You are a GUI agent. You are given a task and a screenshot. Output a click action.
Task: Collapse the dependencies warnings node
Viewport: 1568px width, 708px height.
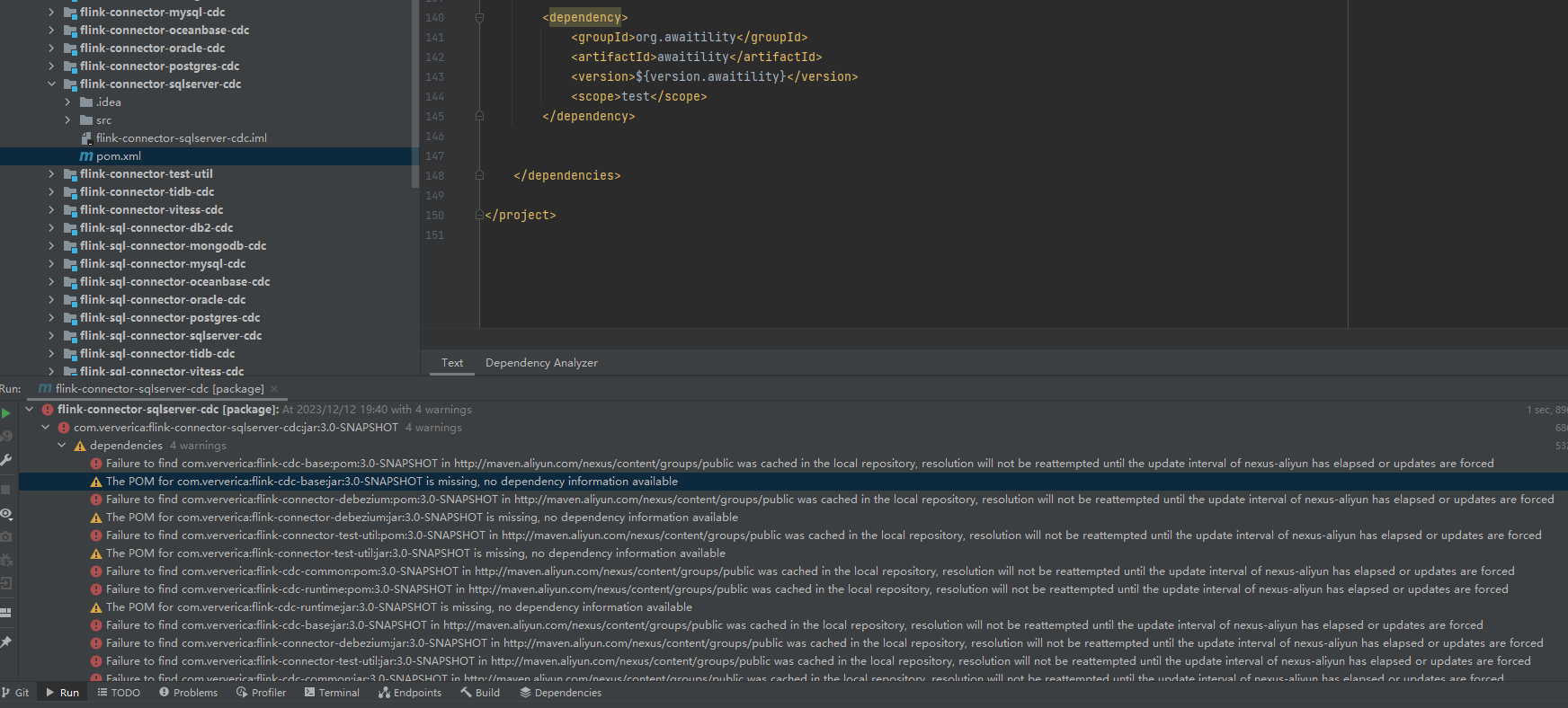pos(62,446)
